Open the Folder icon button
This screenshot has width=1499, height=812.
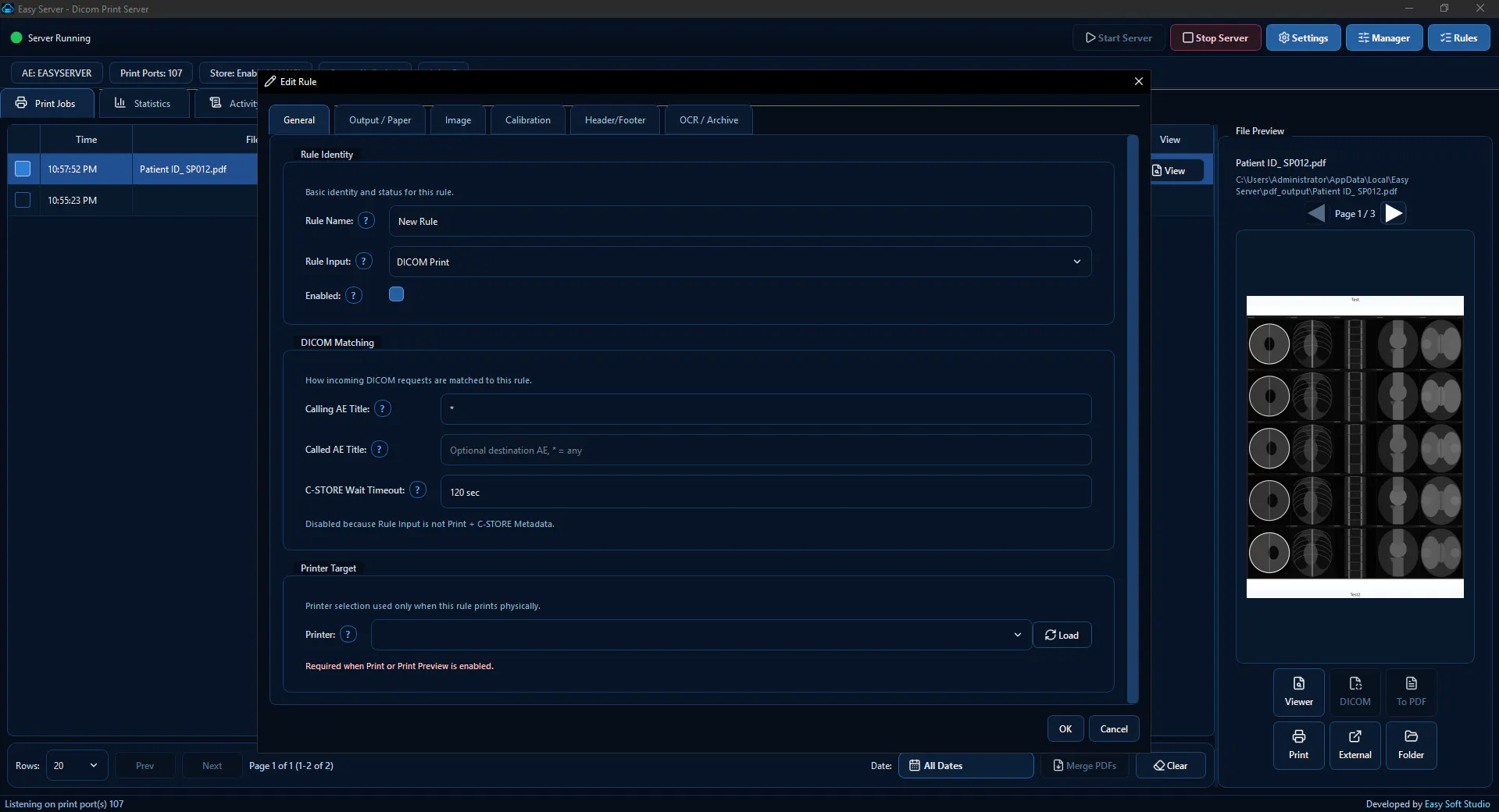click(1411, 745)
